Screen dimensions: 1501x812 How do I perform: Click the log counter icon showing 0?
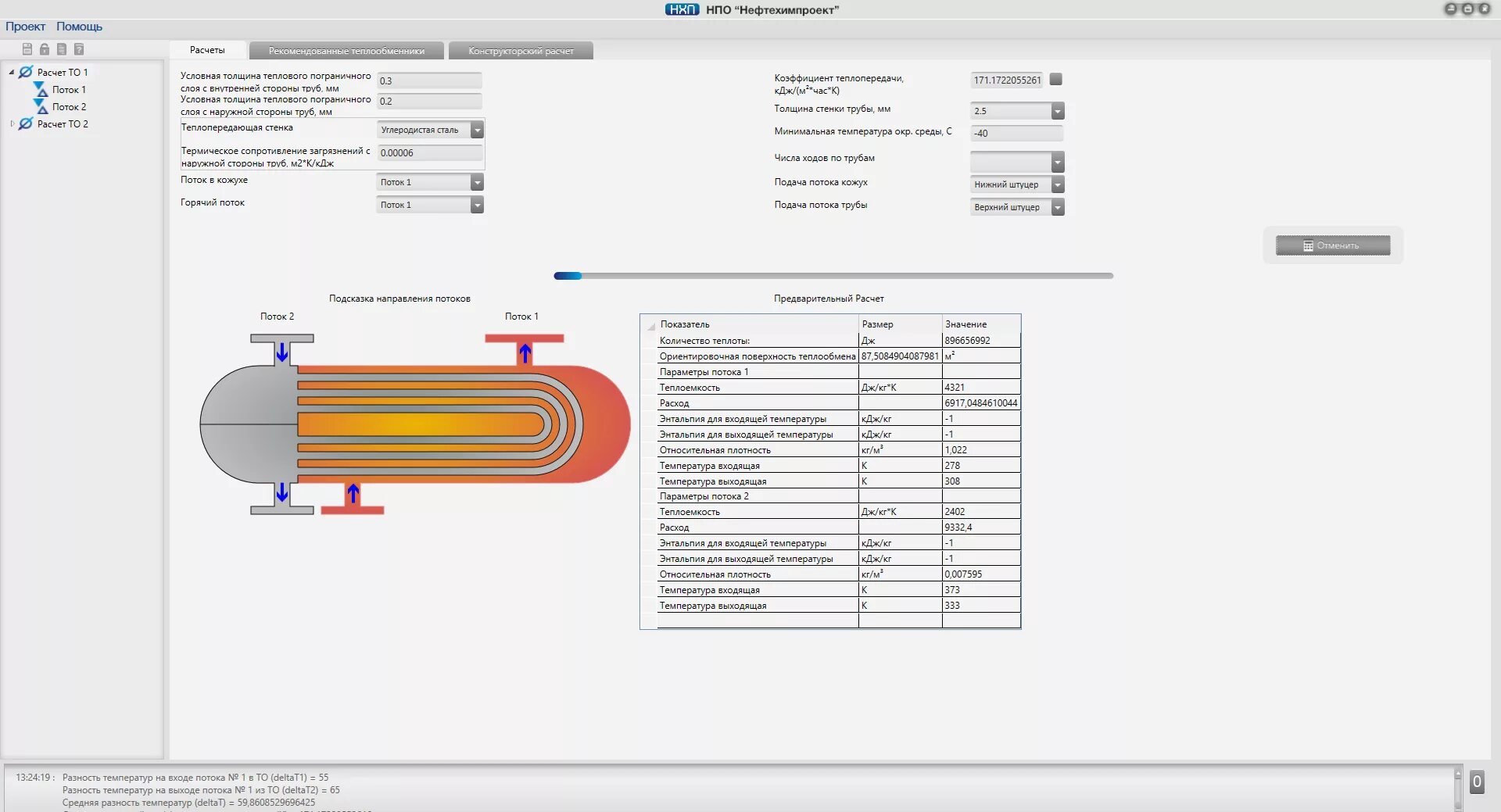point(1477,782)
